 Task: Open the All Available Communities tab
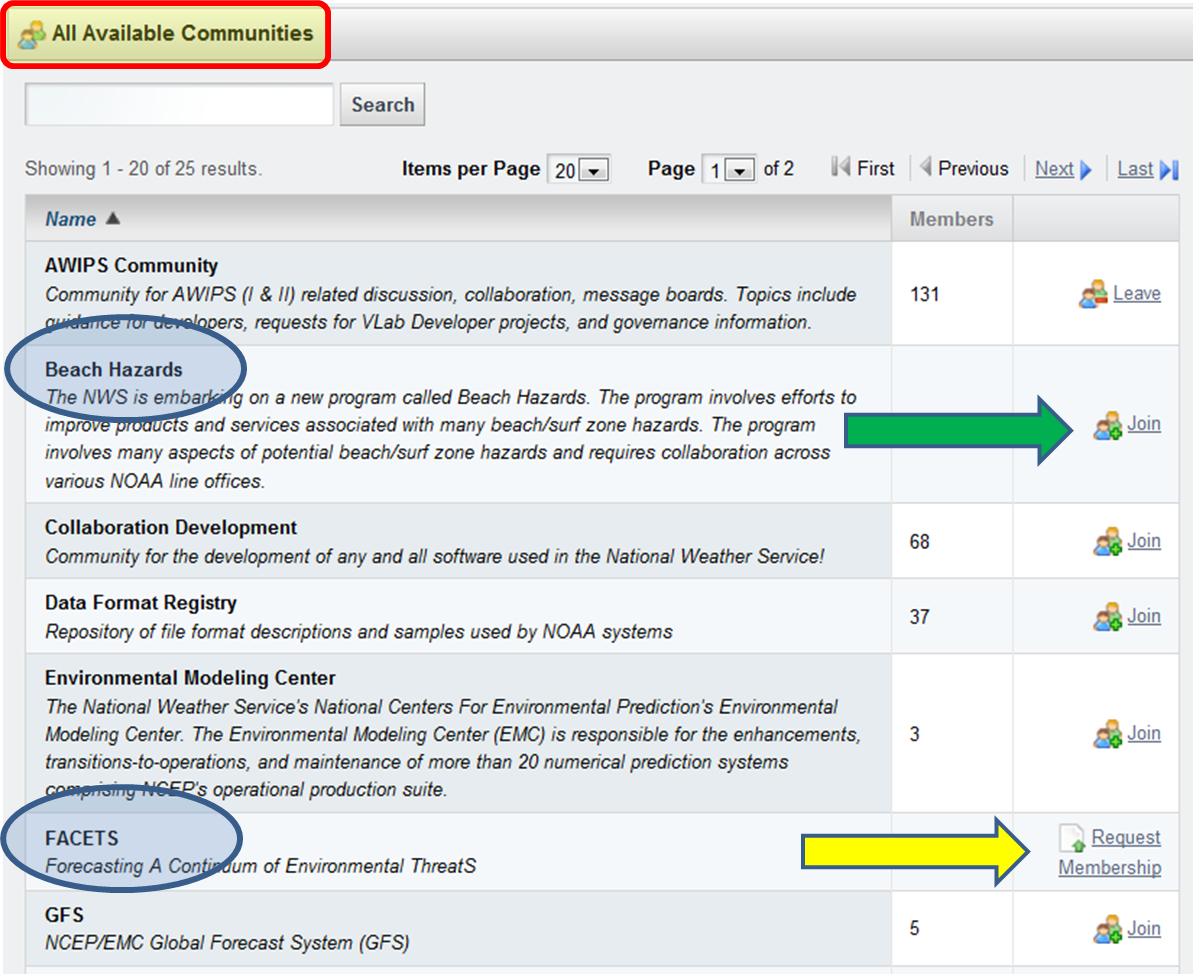166,34
